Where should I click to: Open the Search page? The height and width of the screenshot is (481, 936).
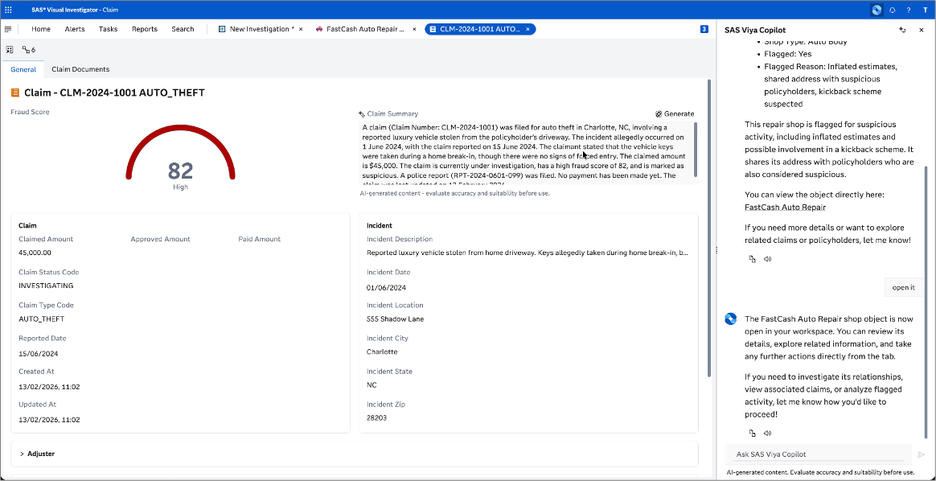[183, 29]
